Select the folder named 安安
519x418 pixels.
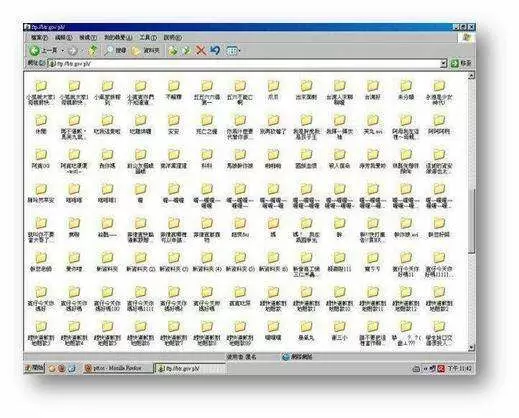pos(173,125)
